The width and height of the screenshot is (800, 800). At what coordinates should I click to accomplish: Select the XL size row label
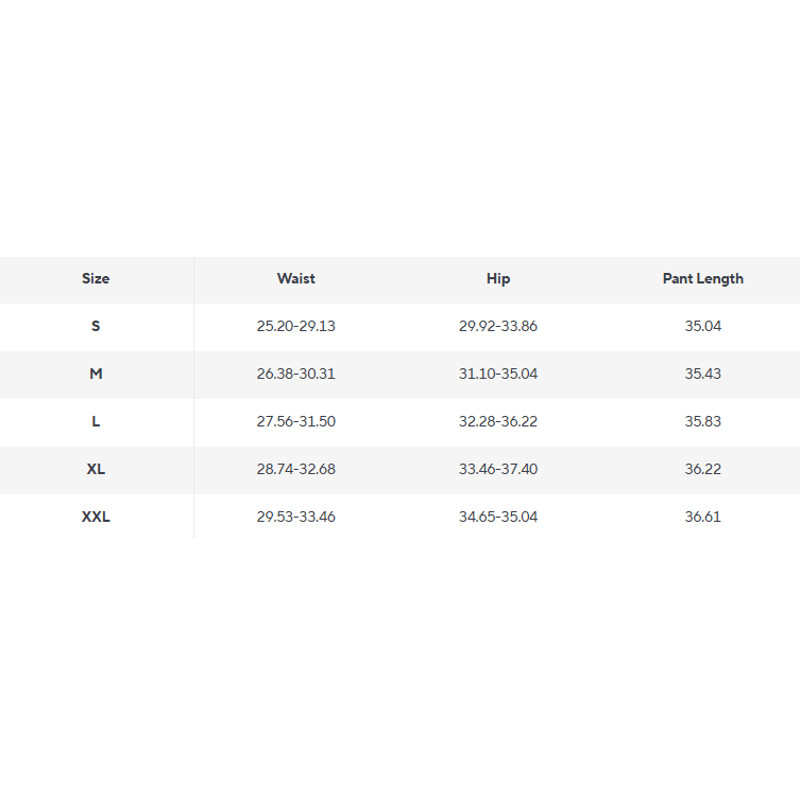click(x=96, y=469)
